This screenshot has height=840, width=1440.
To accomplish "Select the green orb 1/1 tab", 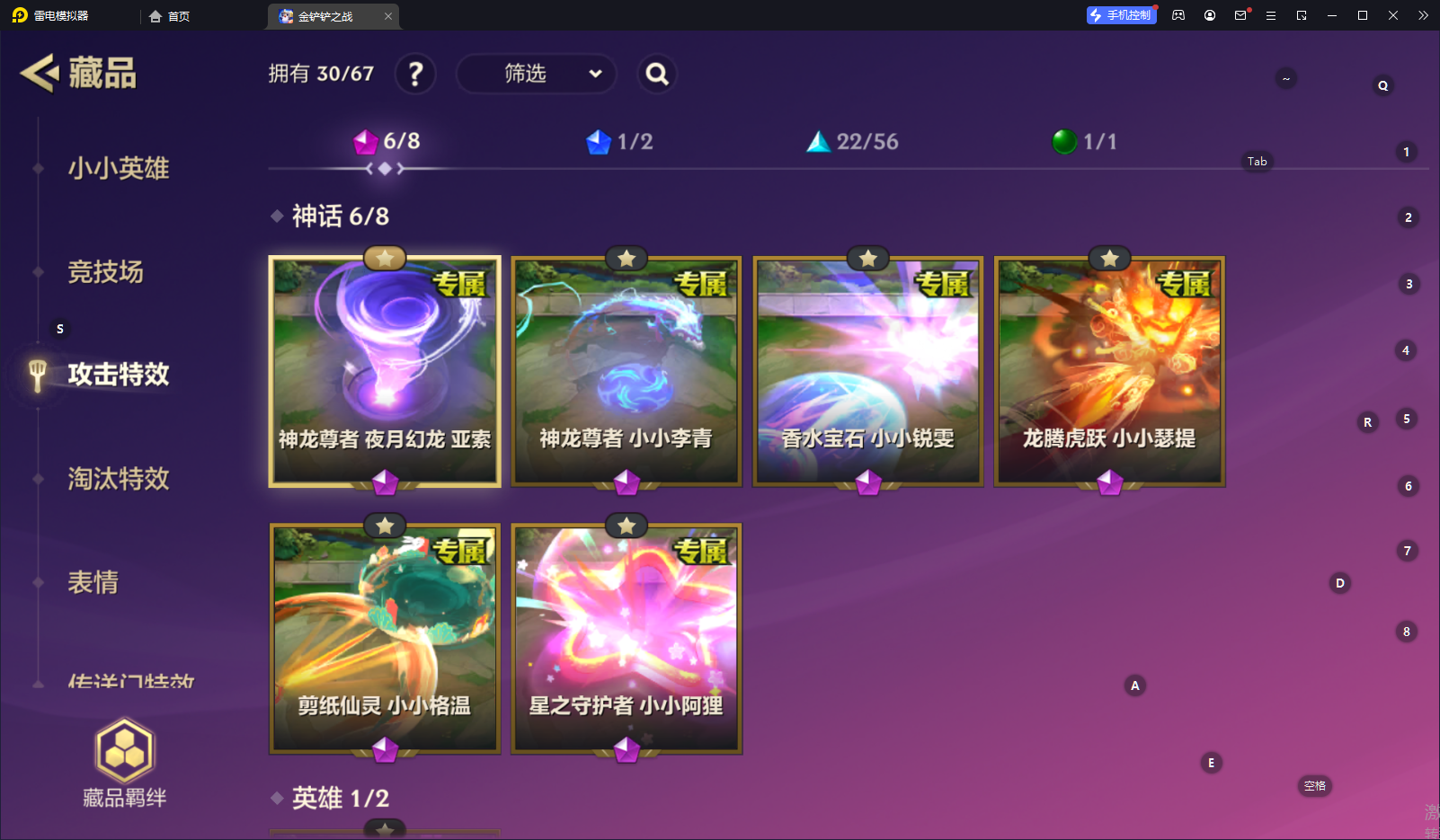I will (1084, 142).
